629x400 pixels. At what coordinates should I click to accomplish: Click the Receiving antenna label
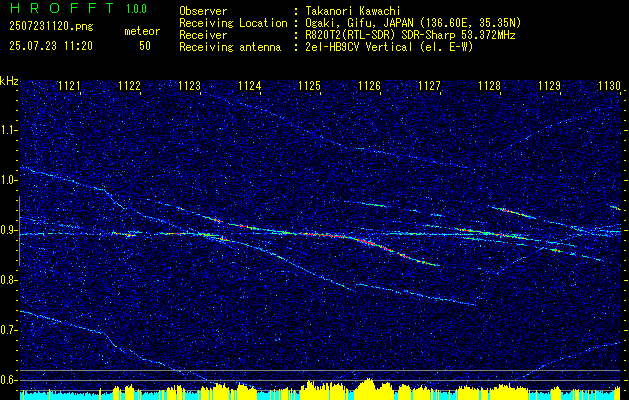(x=230, y=47)
